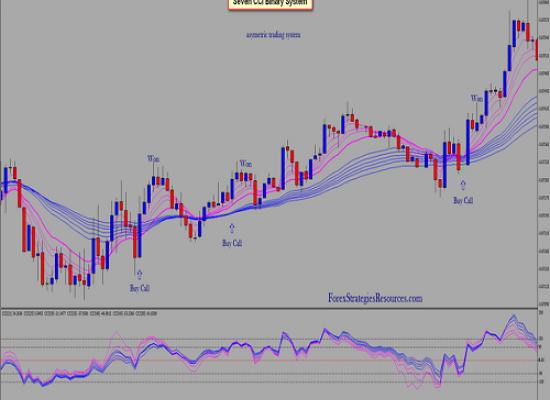Click the middle Won label on the chart
550x400 pixels.
[x=246, y=164]
